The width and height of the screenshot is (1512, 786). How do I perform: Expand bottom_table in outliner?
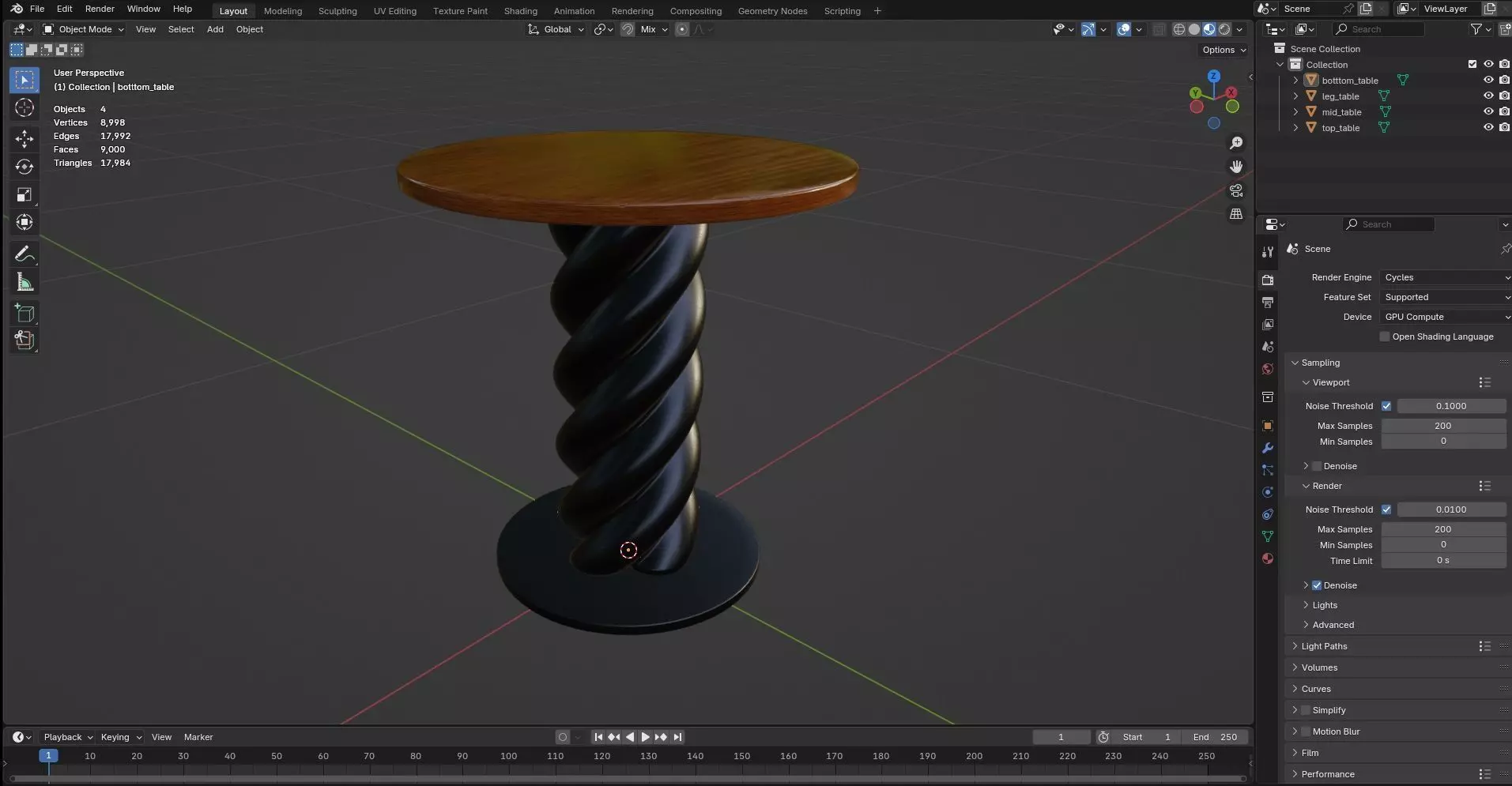(x=1295, y=80)
